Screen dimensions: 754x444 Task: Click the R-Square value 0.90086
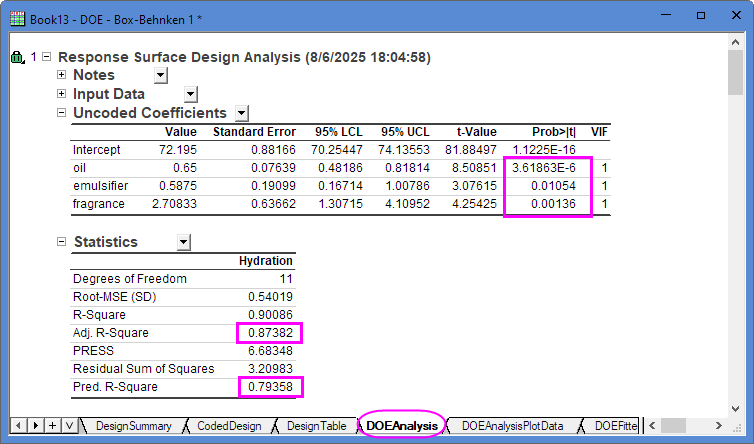coord(270,315)
